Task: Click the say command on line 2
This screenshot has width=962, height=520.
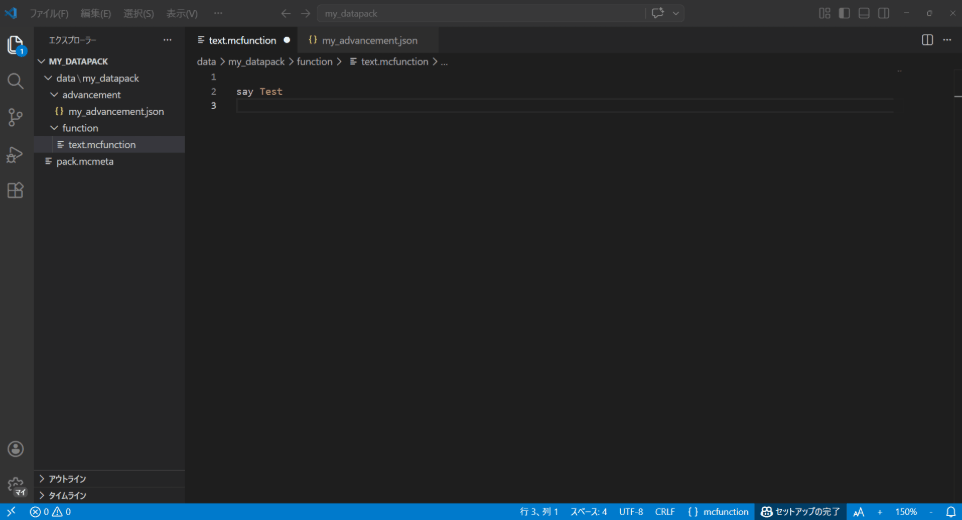Action: [x=245, y=91]
